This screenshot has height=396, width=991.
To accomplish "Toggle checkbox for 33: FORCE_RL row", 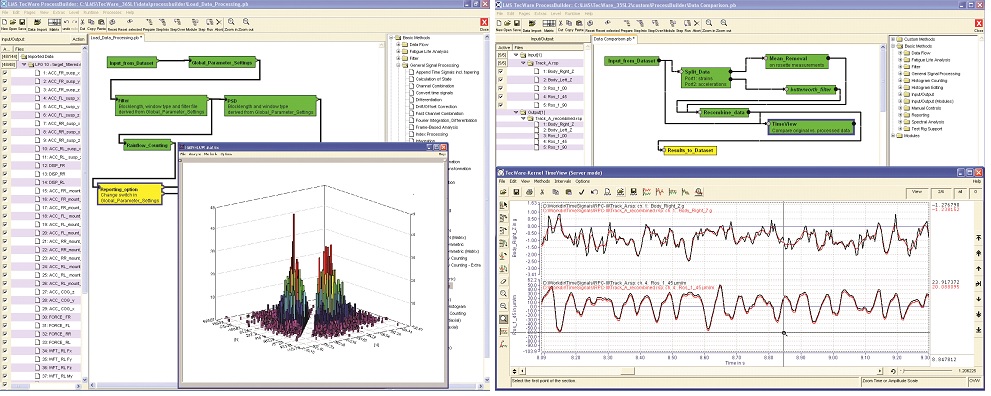I will pos(5,342).
